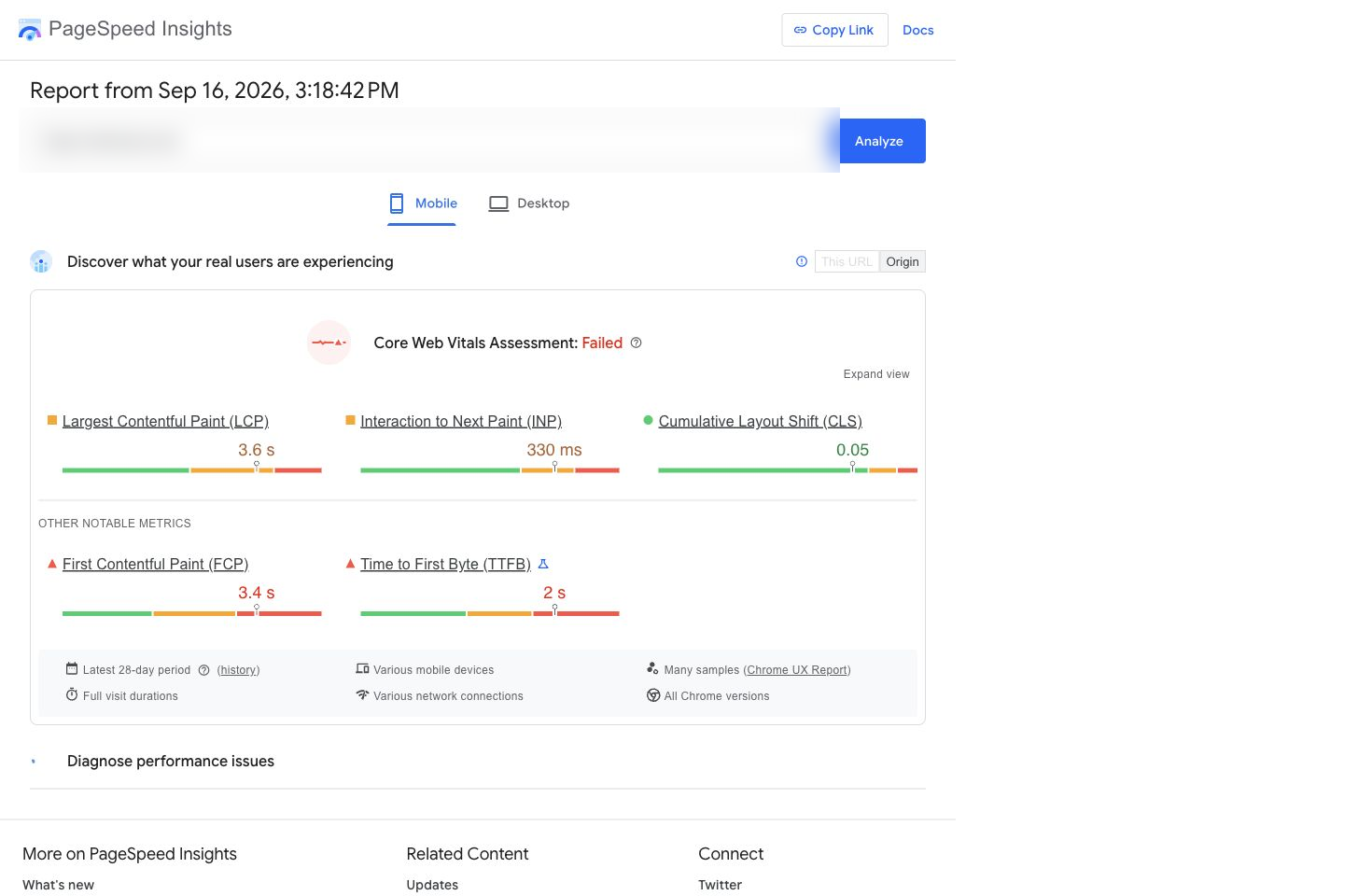Select the Origin toggle option
1372x896 pixels.
[903, 262]
